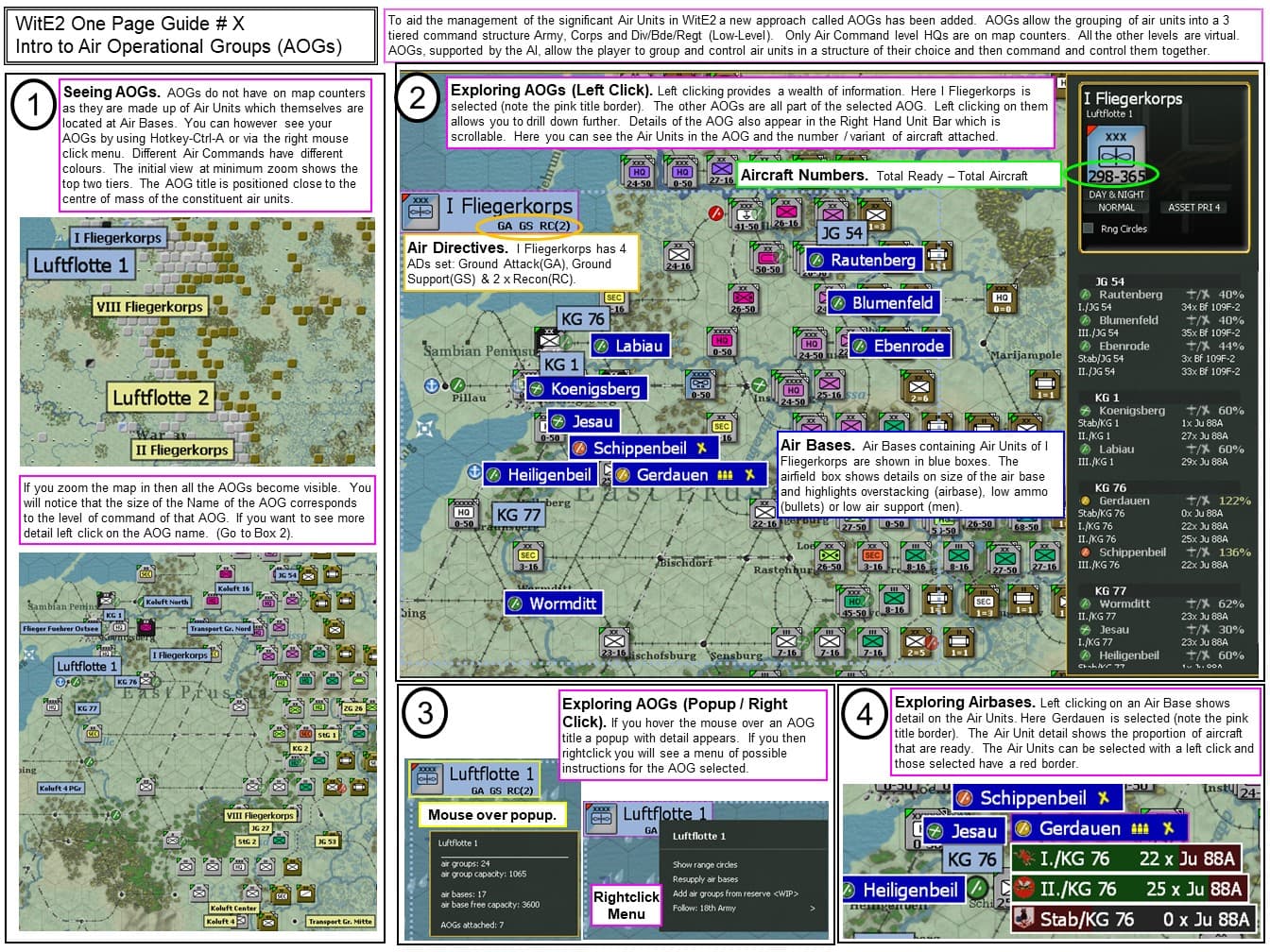The image size is (1270, 952).
Task: Select the I./KG 76 22 x Ju 88A row in Box 4
Action: coord(1125,859)
